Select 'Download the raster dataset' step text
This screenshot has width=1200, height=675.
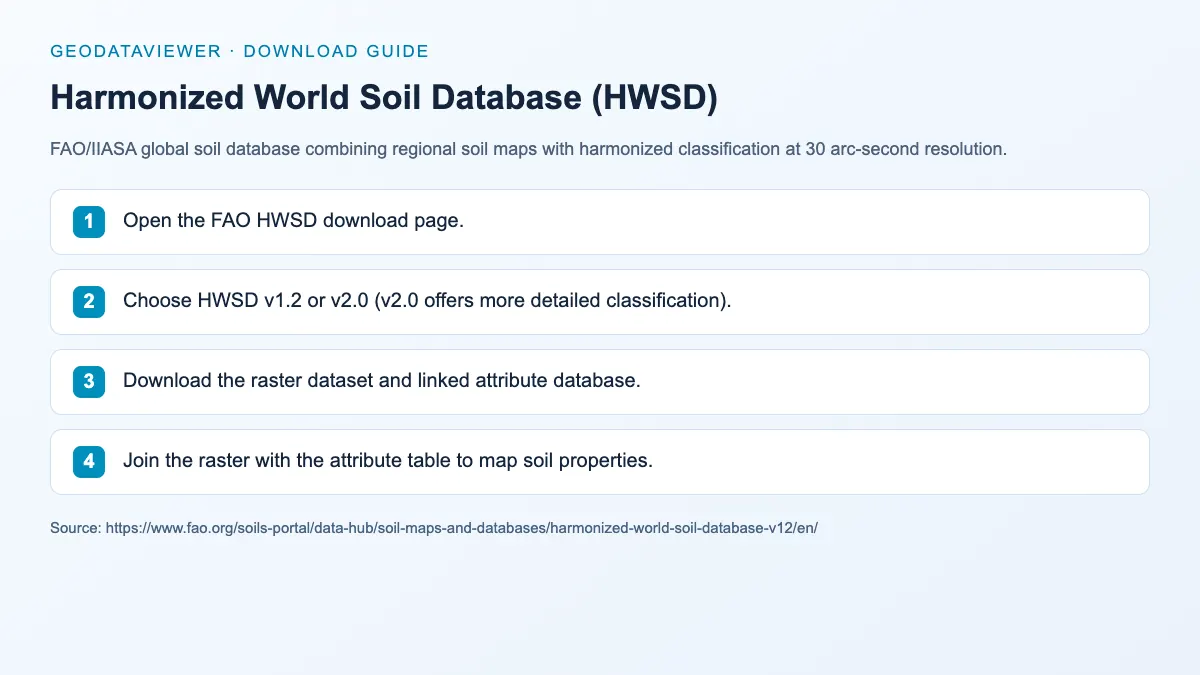pyautogui.click(x=381, y=381)
